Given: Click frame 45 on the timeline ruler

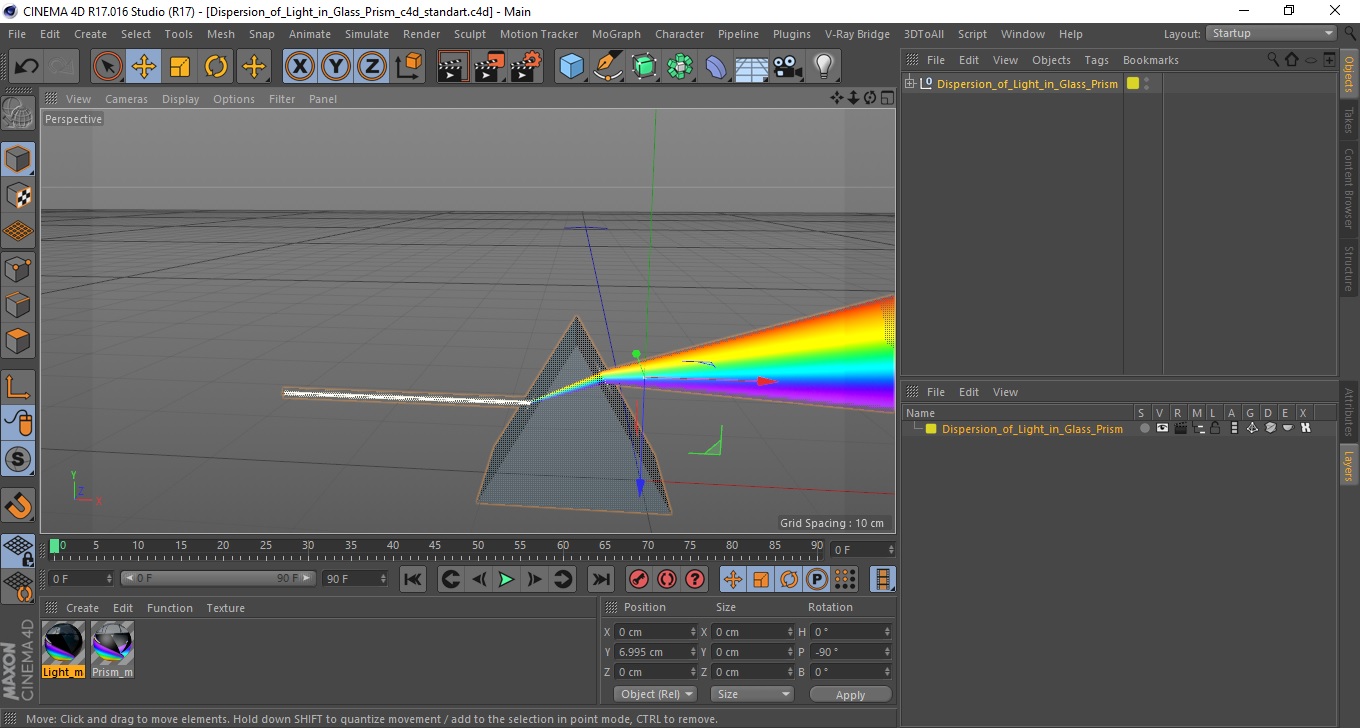Looking at the screenshot, I should coord(436,545).
